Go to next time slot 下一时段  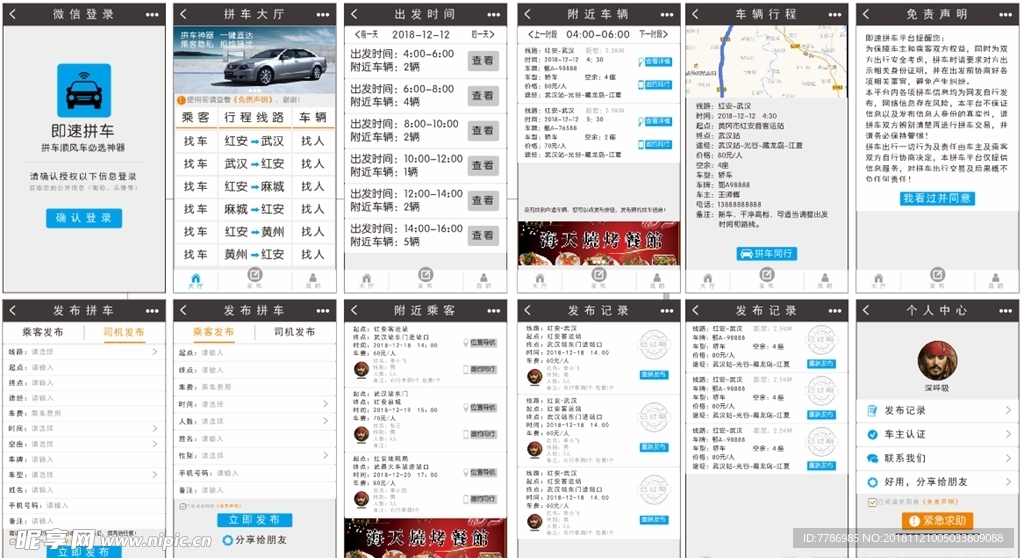pyautogui.click(x=654, y=34)
